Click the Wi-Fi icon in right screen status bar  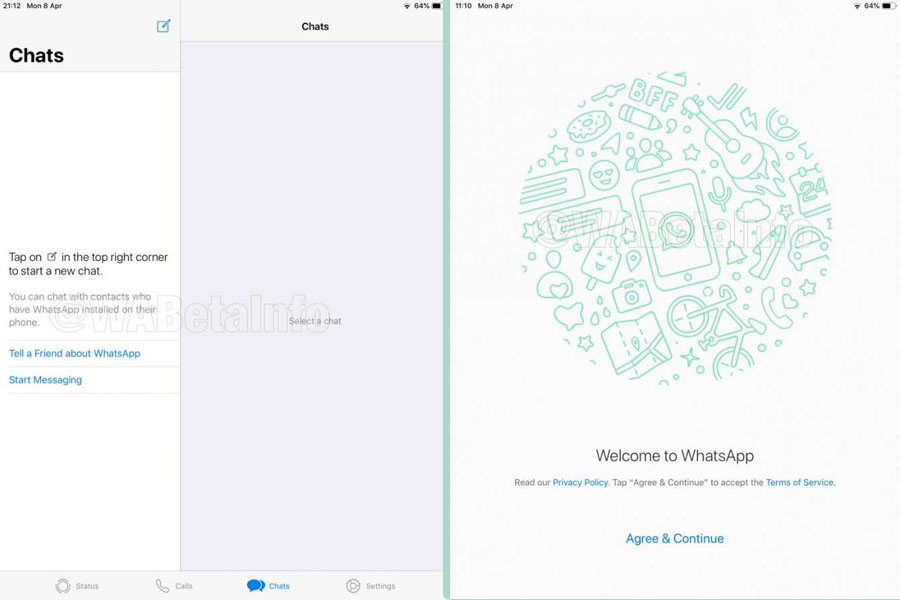(857, 6)
